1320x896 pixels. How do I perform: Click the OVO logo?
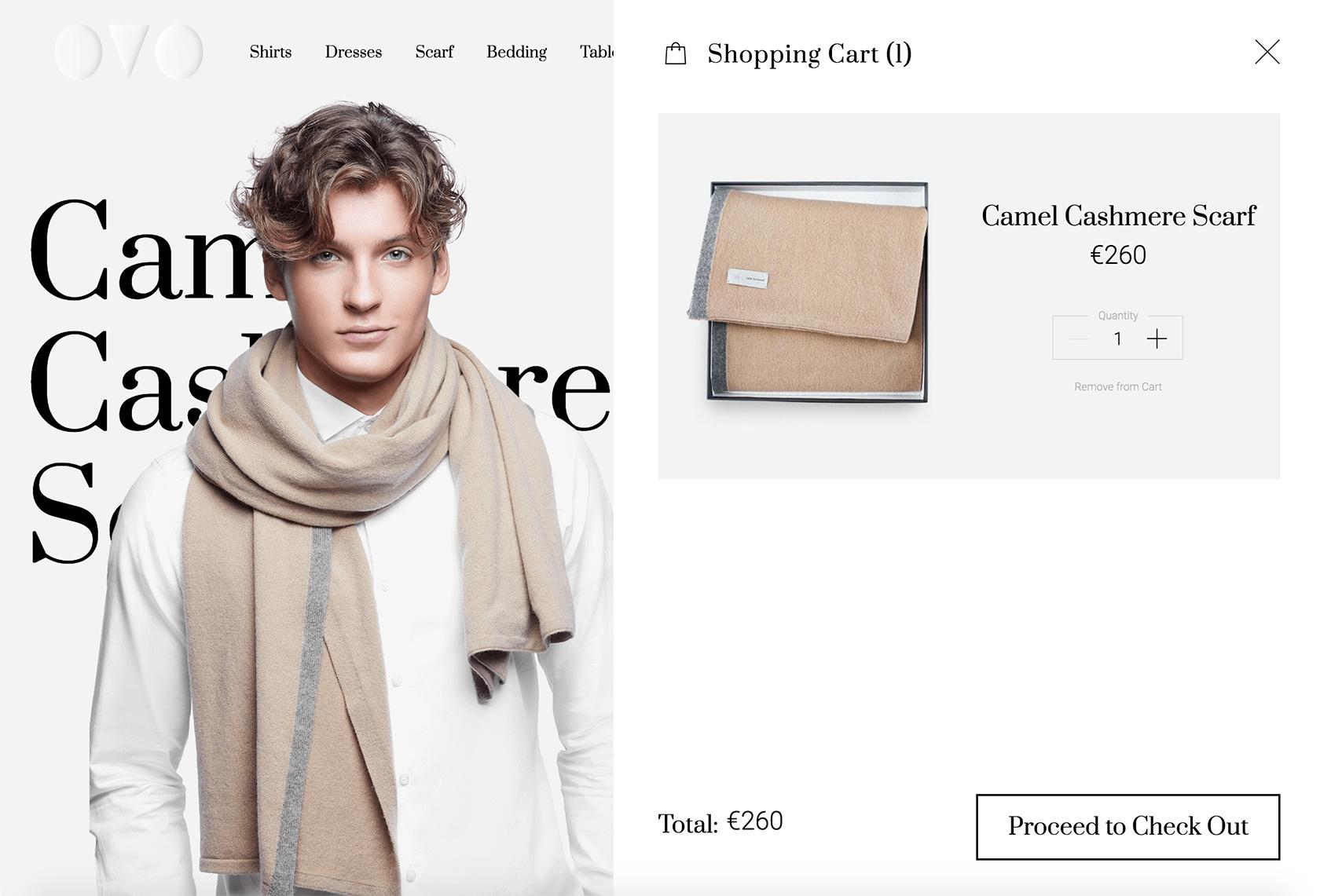(129, 51)
